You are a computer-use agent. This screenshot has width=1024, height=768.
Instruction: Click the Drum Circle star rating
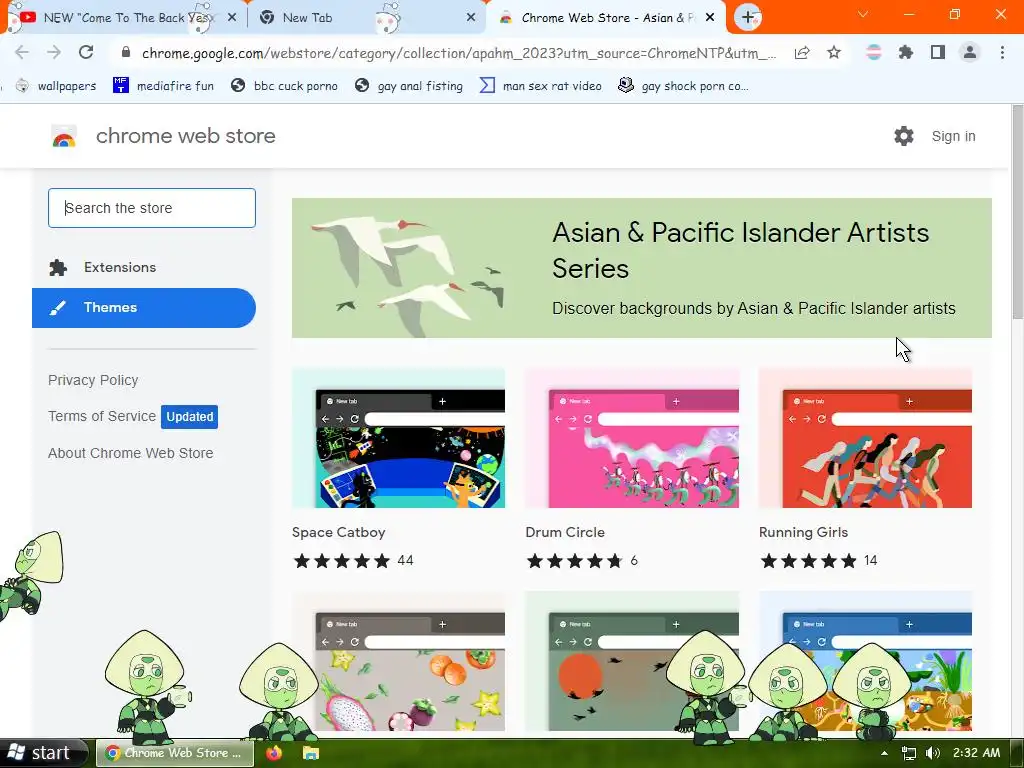[575, 561]
